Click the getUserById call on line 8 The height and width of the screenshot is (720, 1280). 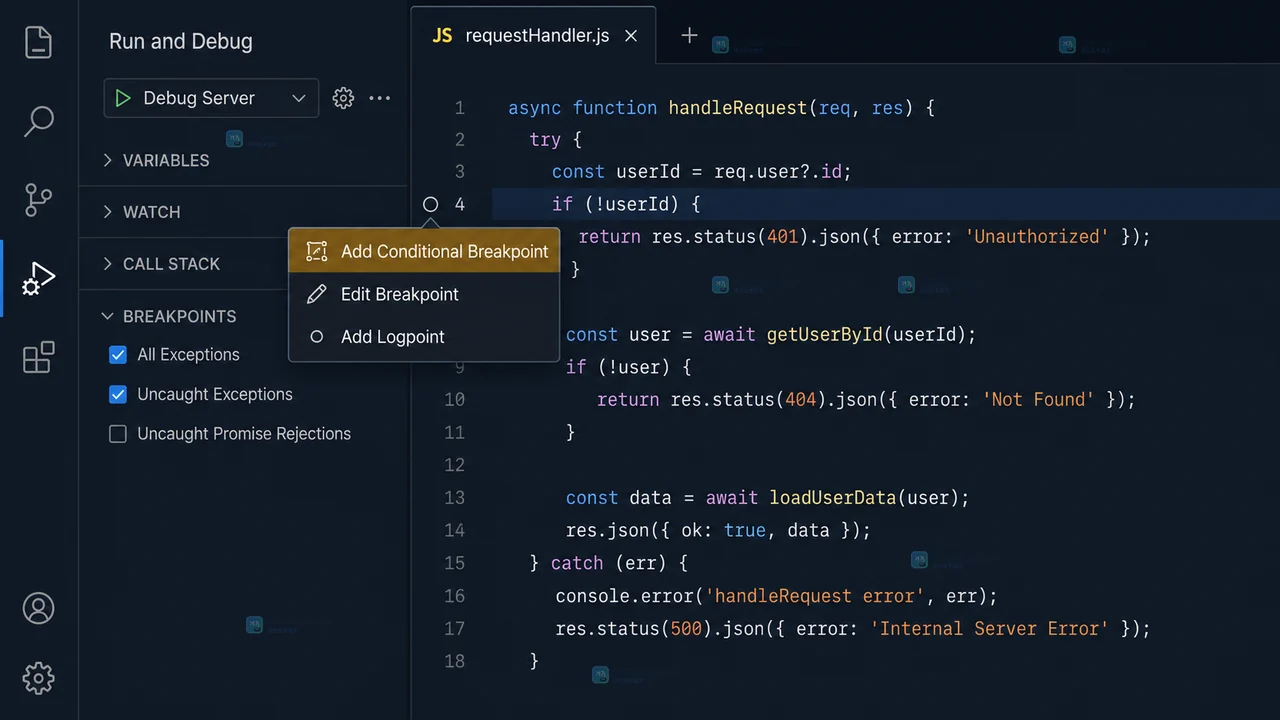tap(825, 334)
